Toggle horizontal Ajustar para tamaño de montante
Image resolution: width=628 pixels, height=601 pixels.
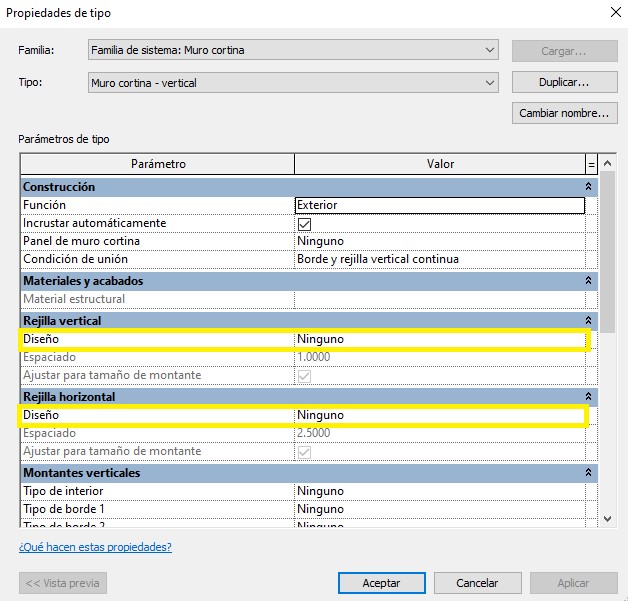tap(304, 452)
